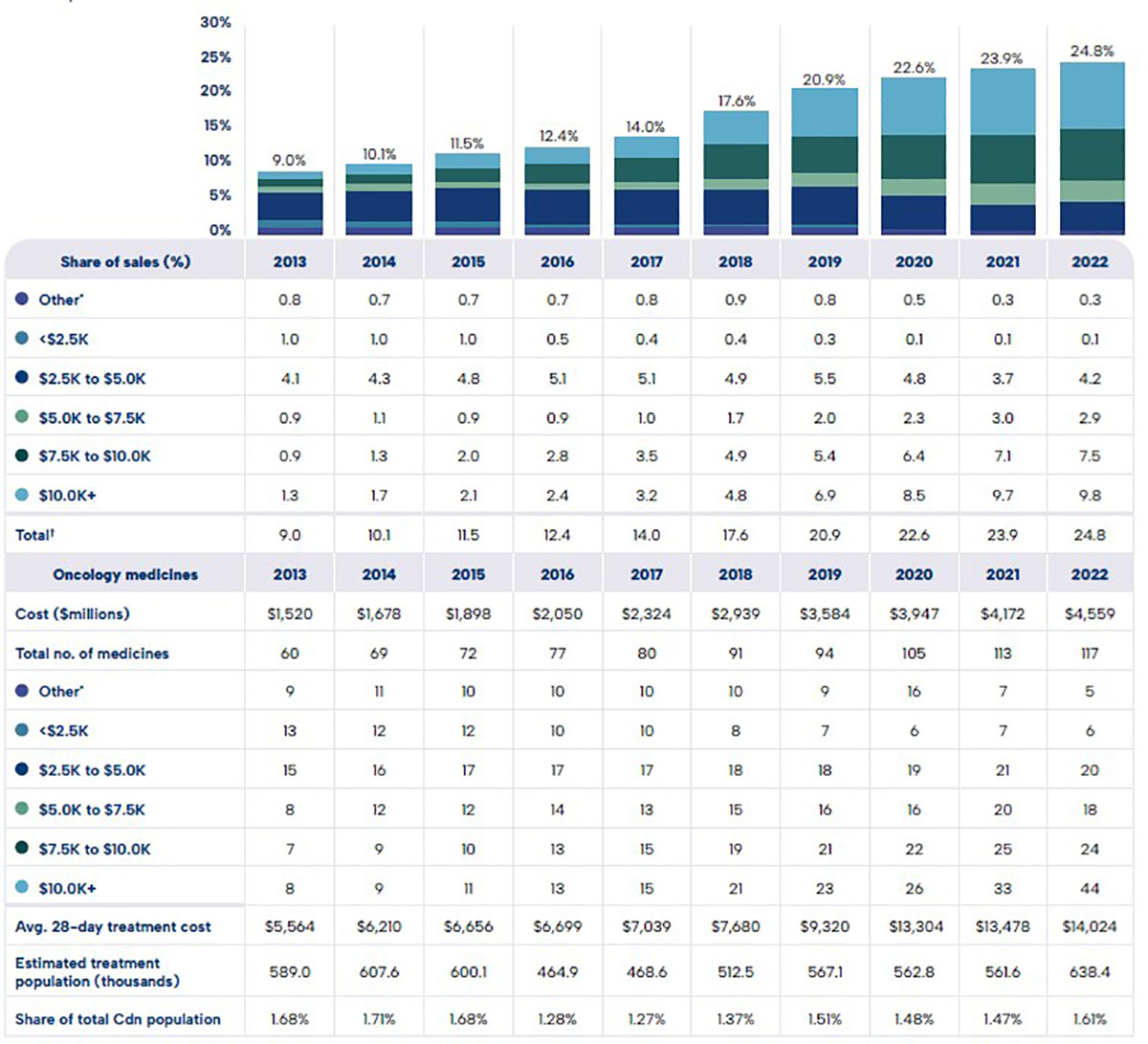Click the Share of sales (%) header
The image size is (1148, 1044).
125,261
